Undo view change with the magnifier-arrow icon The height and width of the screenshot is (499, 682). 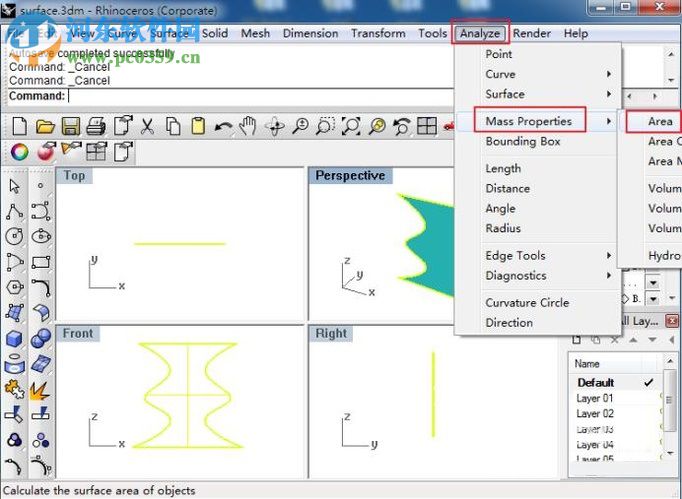tap(401, 127)
